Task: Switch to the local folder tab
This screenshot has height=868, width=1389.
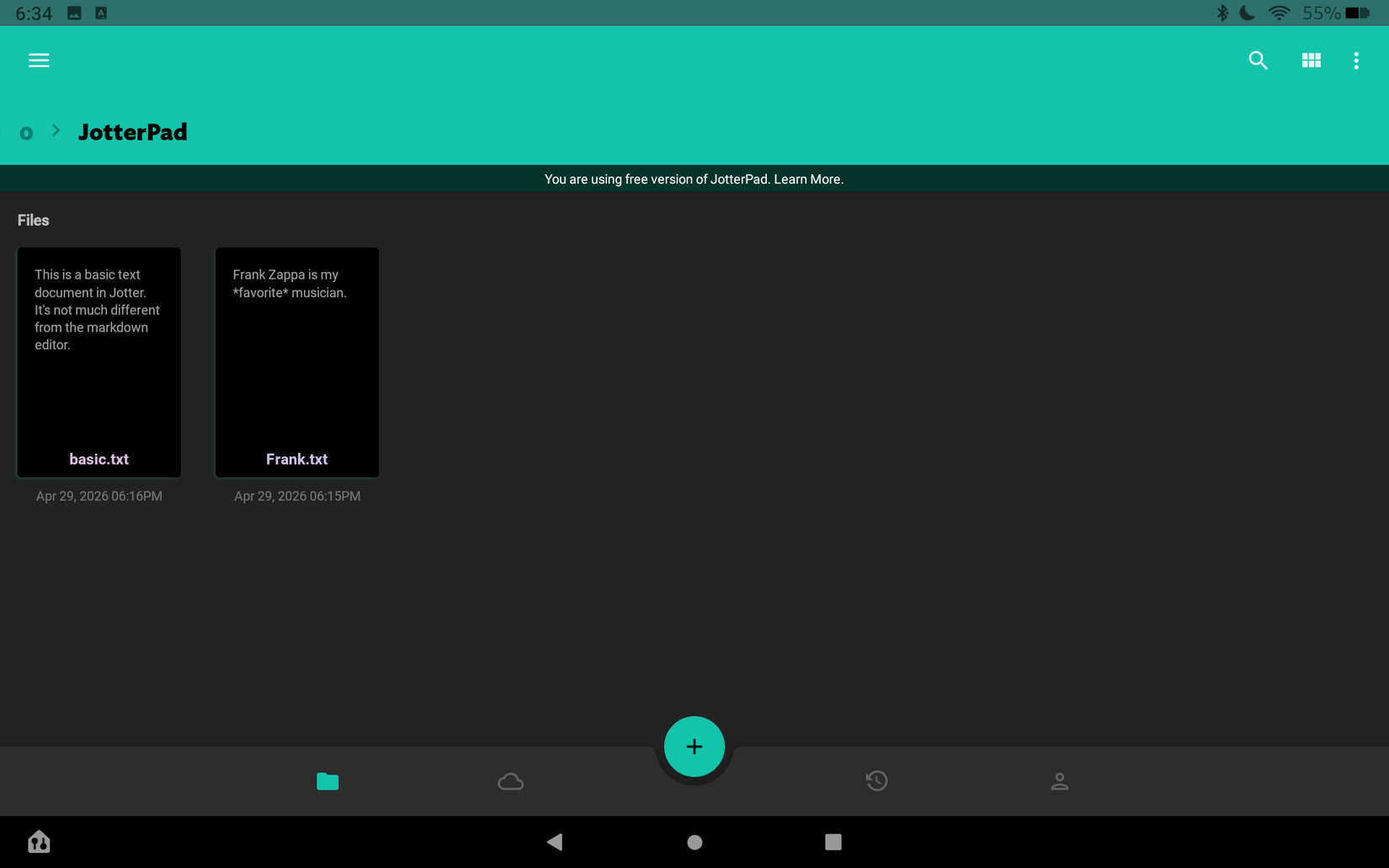Action: pyautogui.click(x=327, y=781)
